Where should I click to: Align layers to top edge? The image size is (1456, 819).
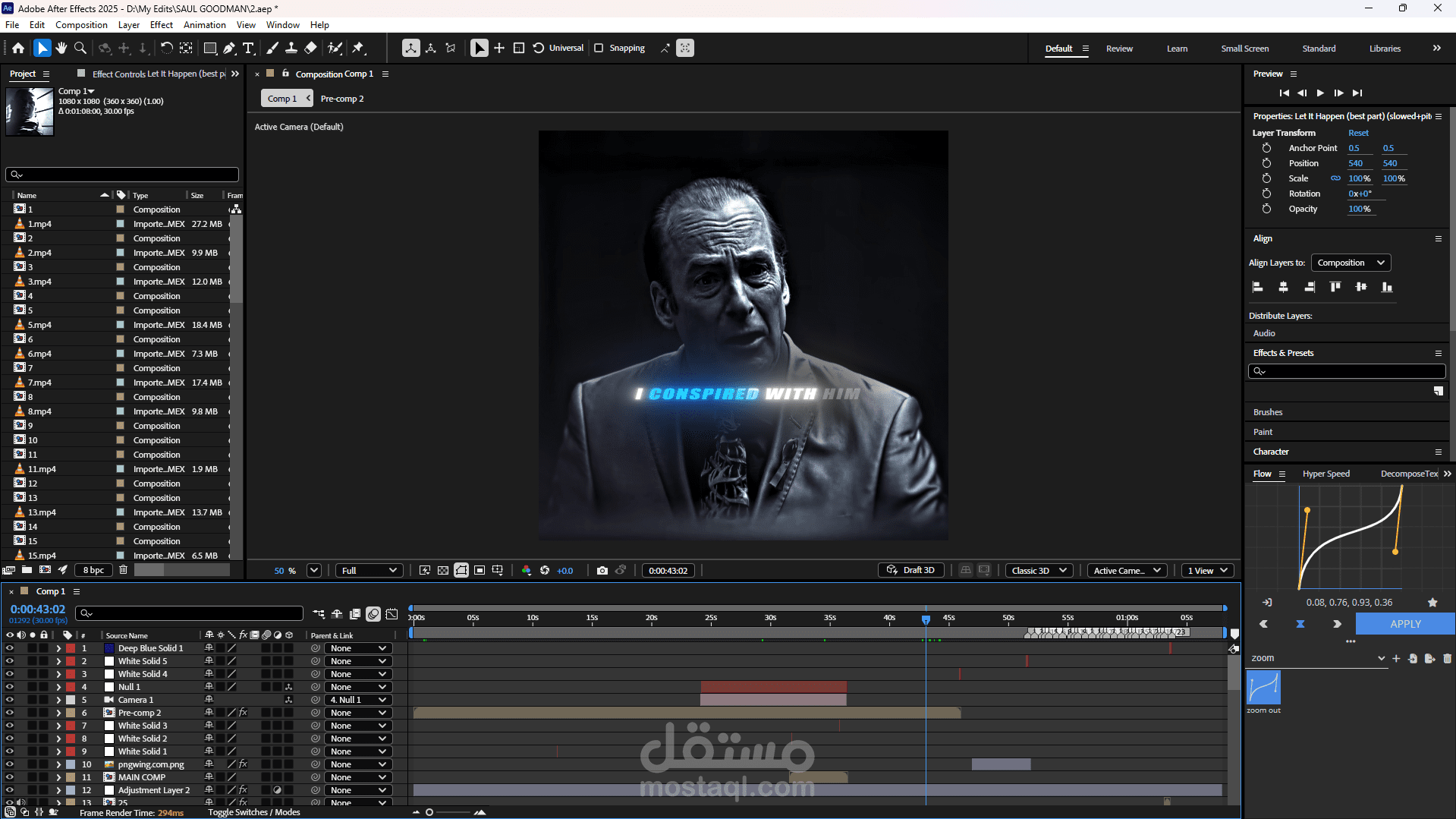(x=1335, y=287)
